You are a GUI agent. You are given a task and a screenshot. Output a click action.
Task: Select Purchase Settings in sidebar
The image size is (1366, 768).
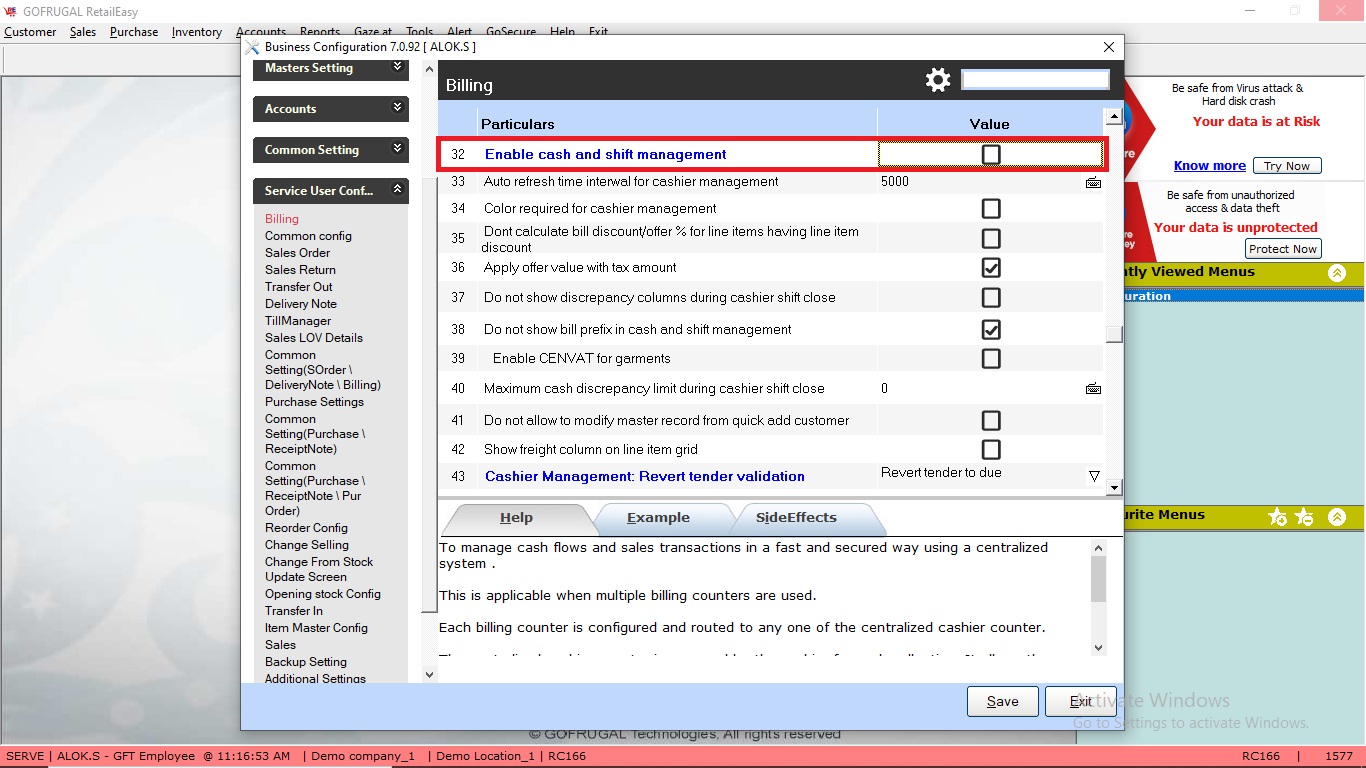tap(314, 402)
